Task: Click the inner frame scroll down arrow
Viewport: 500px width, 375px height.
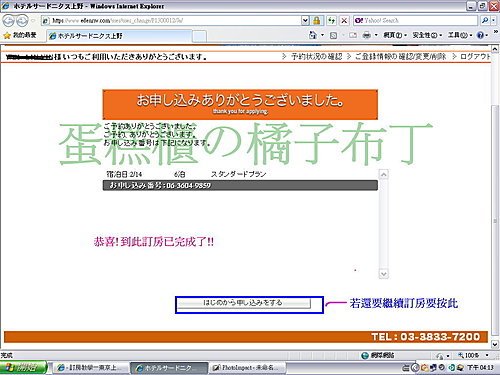Action: 384,274
